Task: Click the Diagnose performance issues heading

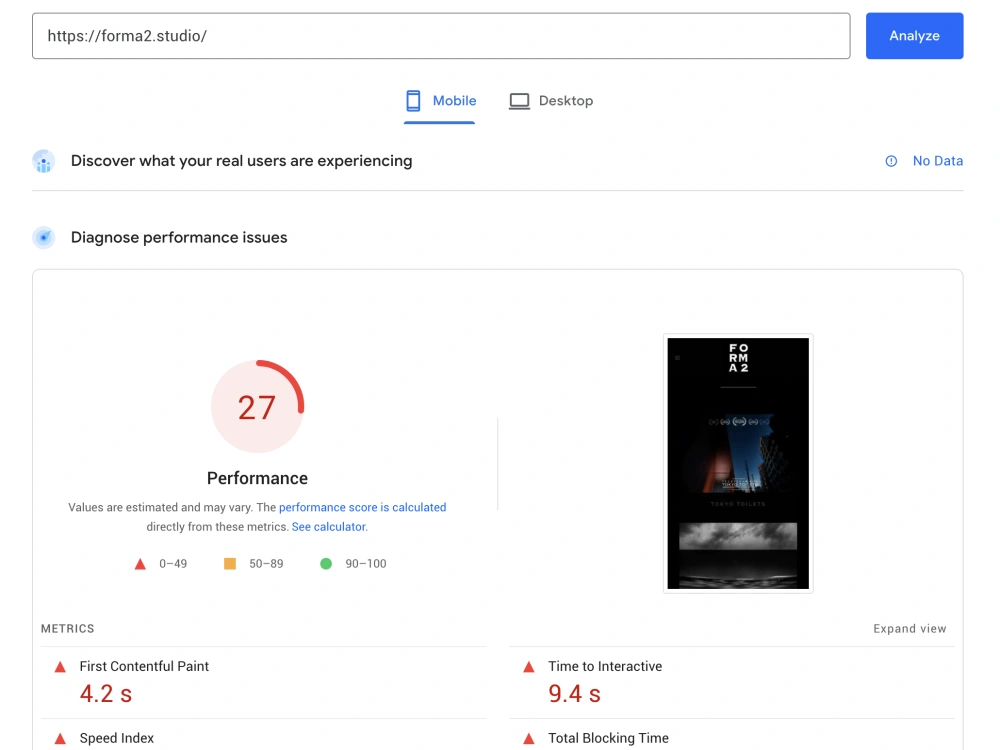Action: pos(179,238)
